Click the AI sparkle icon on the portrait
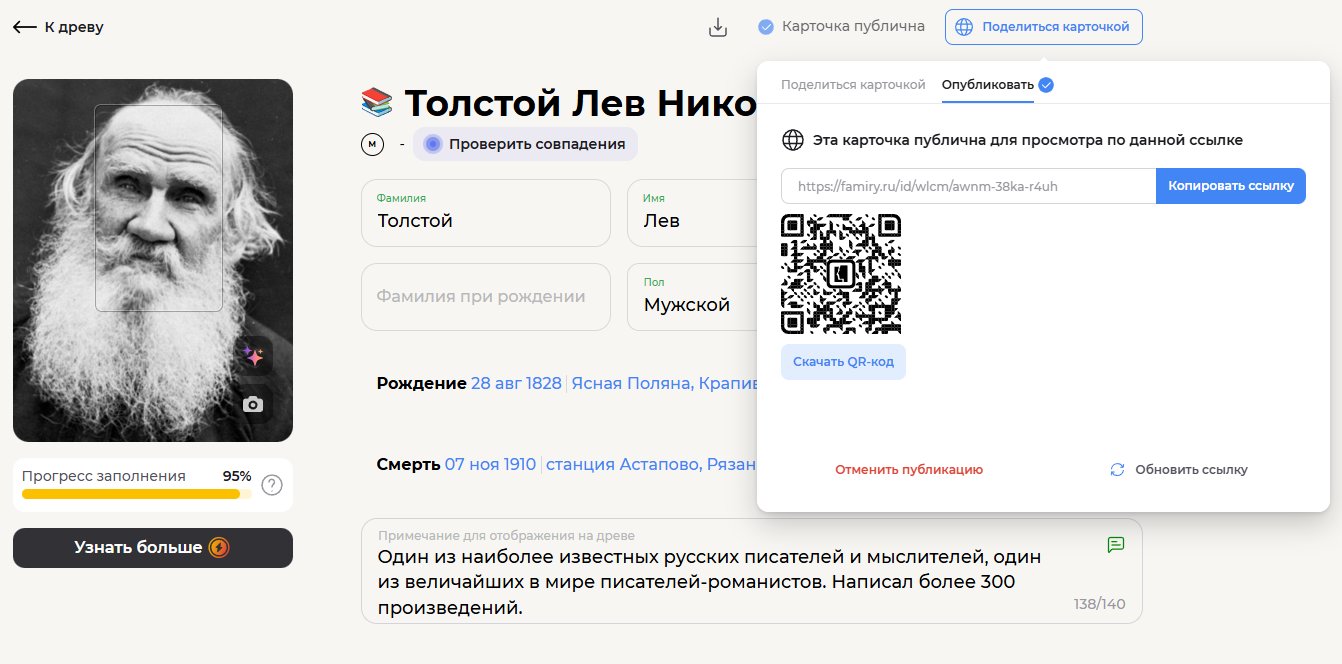The height and width of the screenshot is (664, 1342). [x=253, y=356]
